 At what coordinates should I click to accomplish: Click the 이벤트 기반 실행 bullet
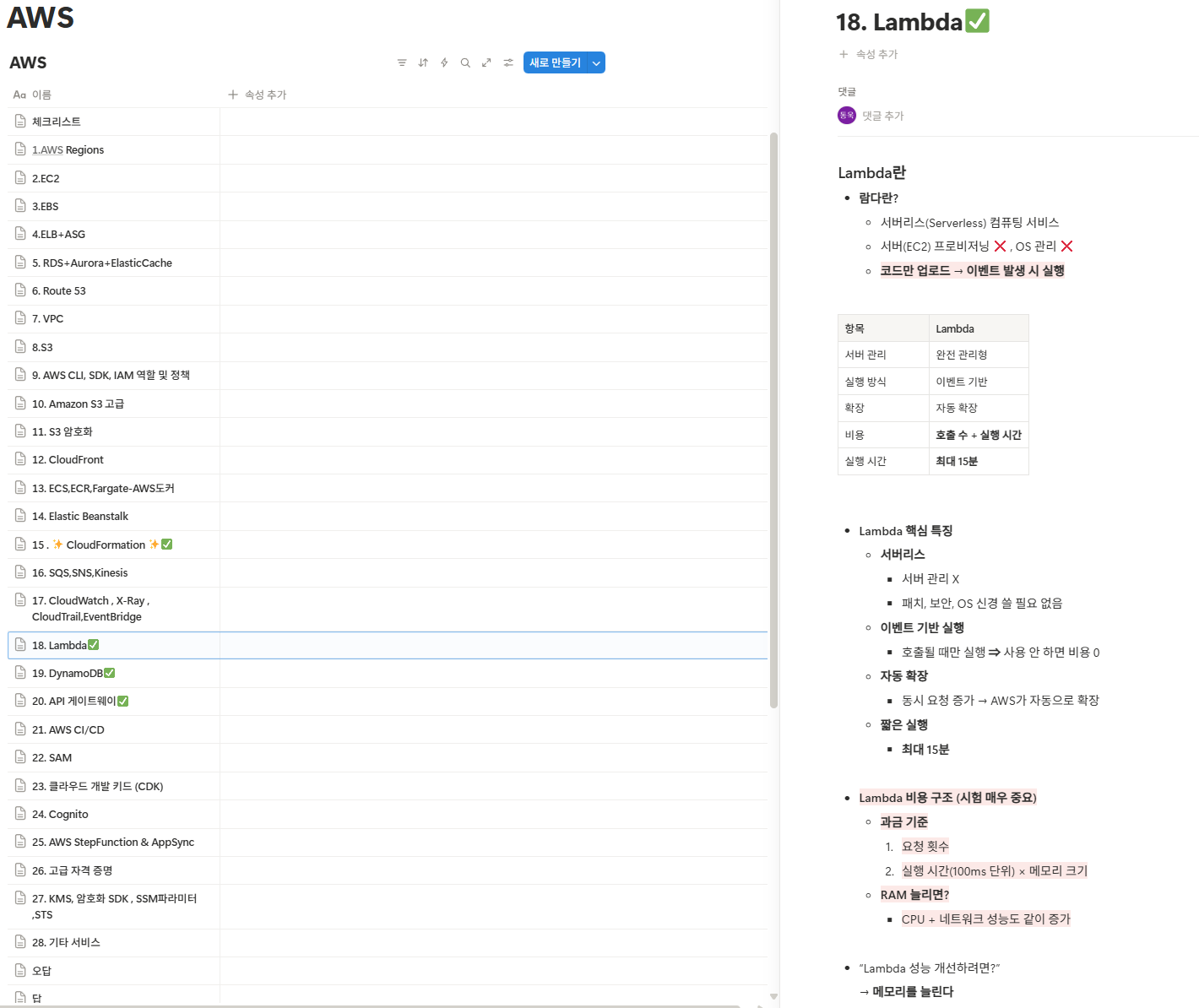click(x=922, y=627)
